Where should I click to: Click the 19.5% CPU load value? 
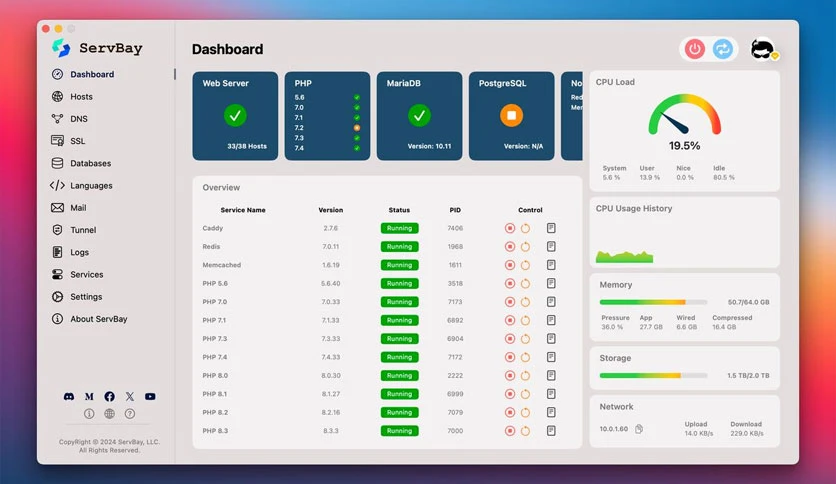[685, 146]
